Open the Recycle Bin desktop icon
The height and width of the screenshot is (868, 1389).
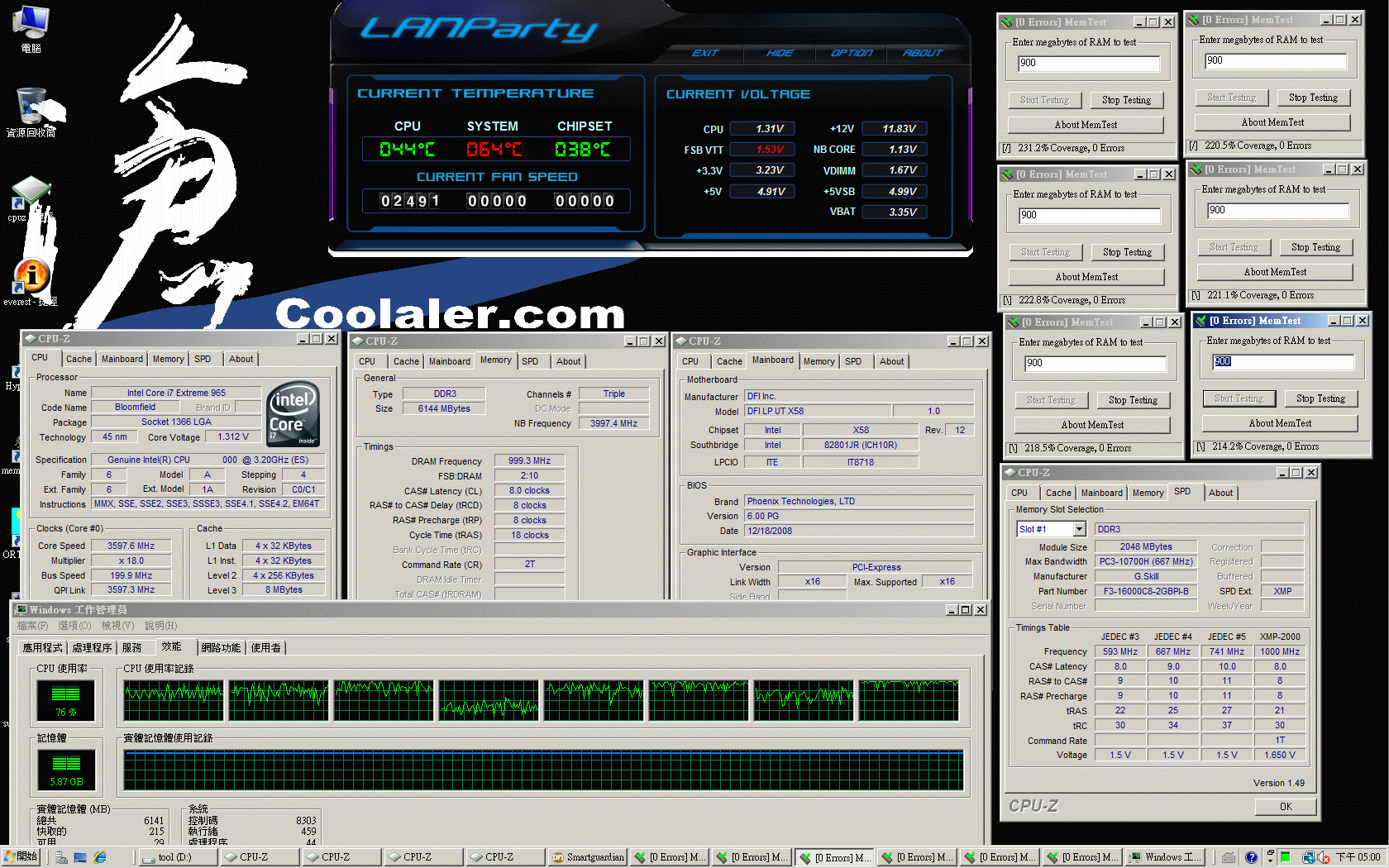(x=31, y=112)
